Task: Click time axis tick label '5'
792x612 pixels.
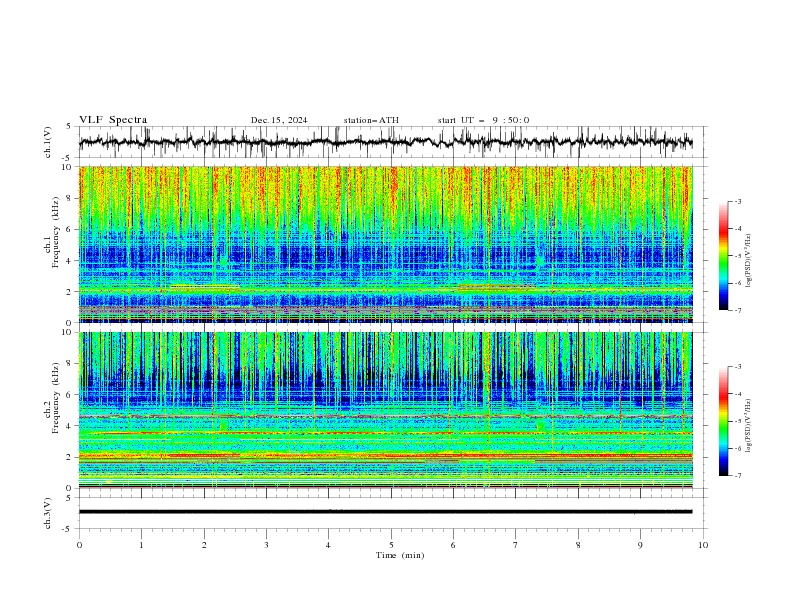Action: (391, 545)
